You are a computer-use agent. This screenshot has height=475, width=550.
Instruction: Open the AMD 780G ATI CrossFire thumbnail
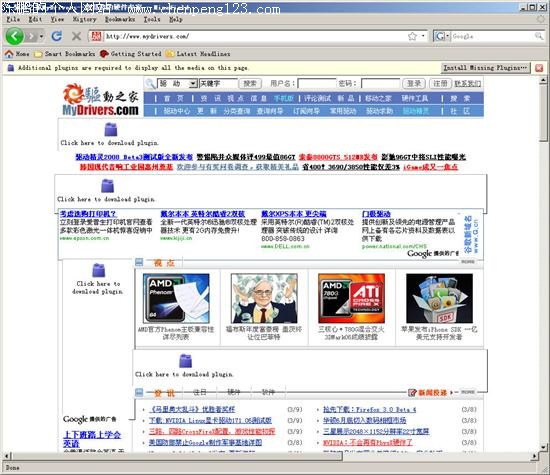[x=351, y=298]
